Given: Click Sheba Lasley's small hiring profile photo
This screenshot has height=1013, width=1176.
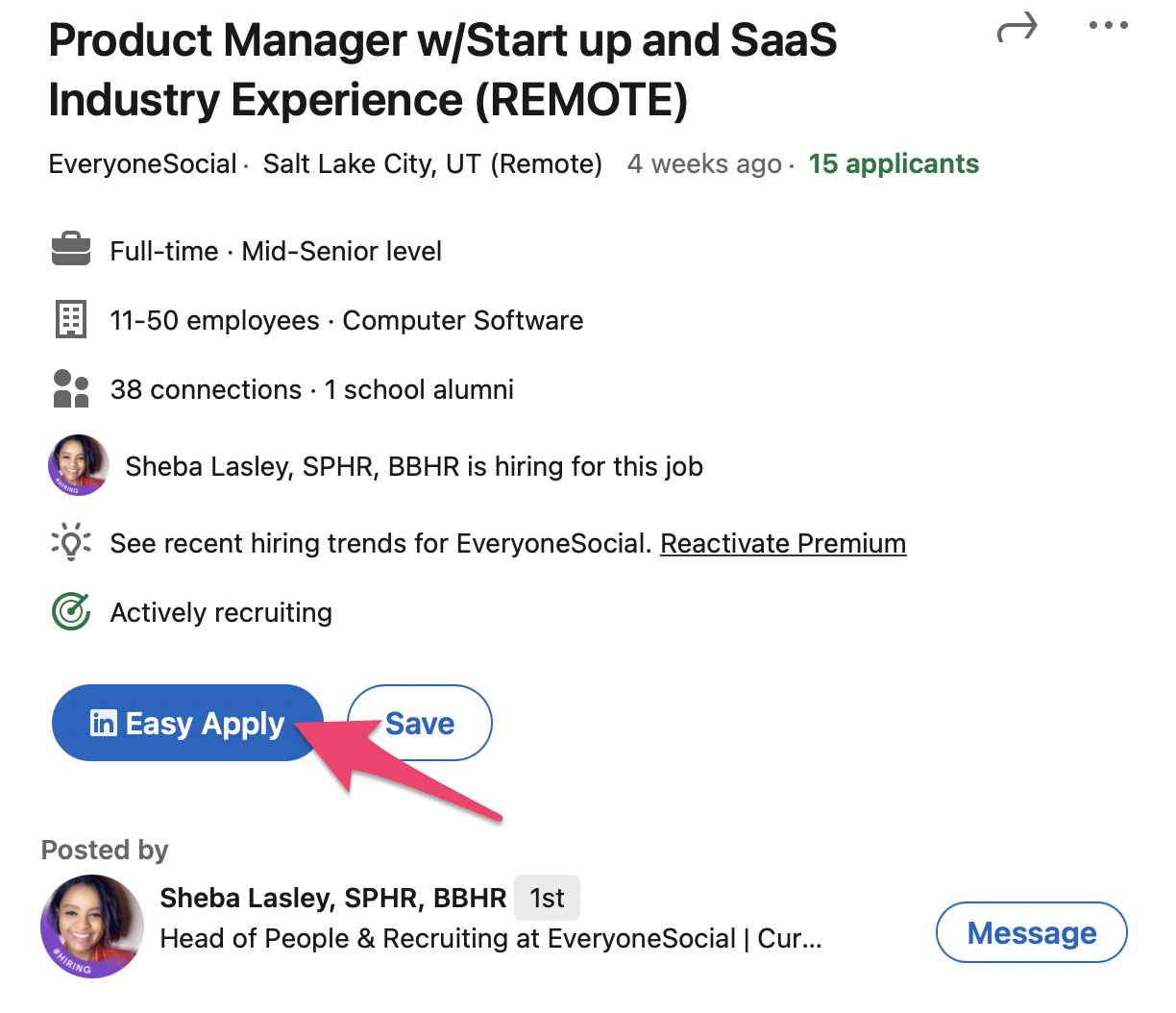Looking at the screenshot, I should pos(78,465).
